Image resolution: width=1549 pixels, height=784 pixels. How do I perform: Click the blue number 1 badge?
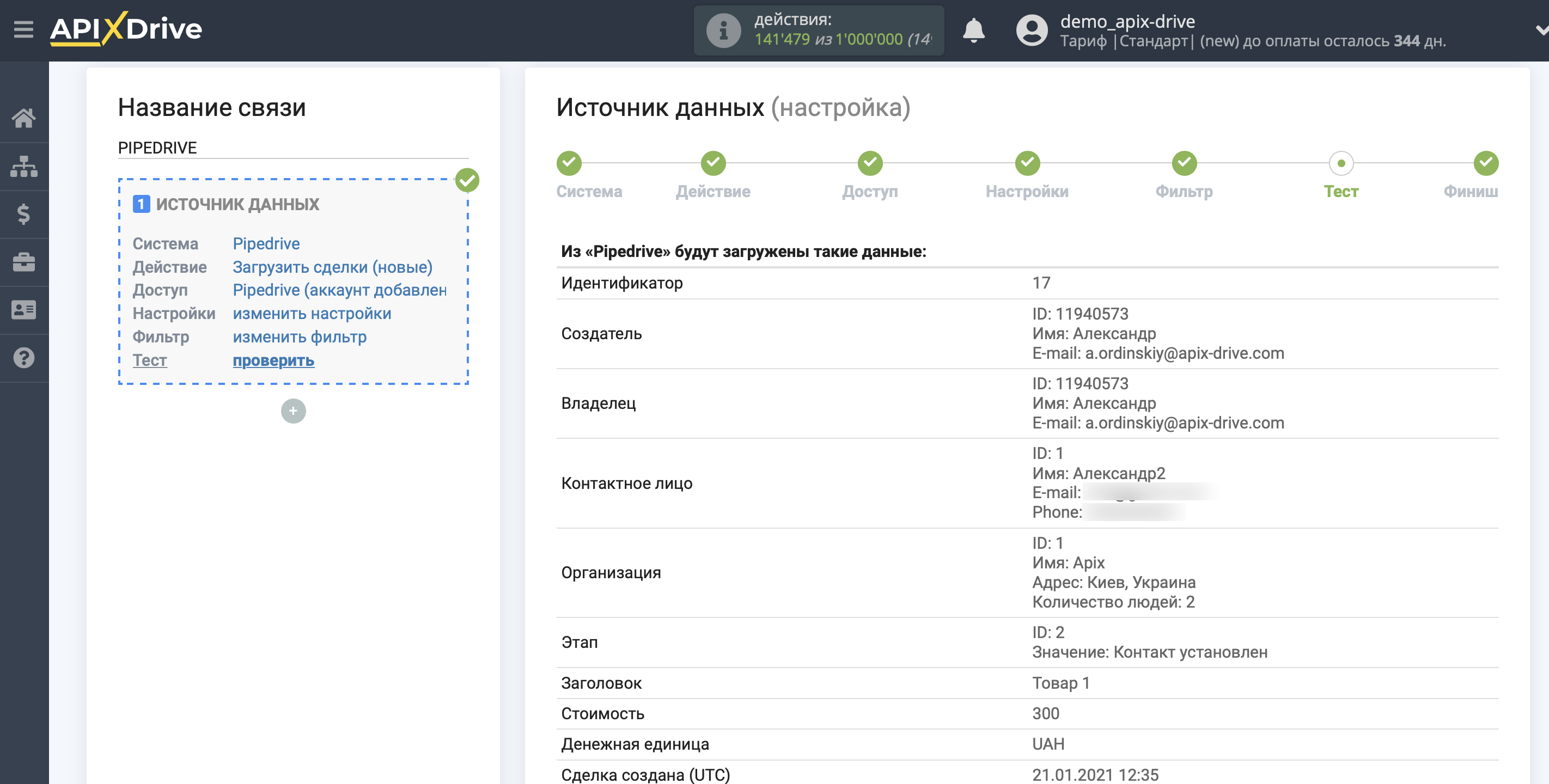(141, 204)
